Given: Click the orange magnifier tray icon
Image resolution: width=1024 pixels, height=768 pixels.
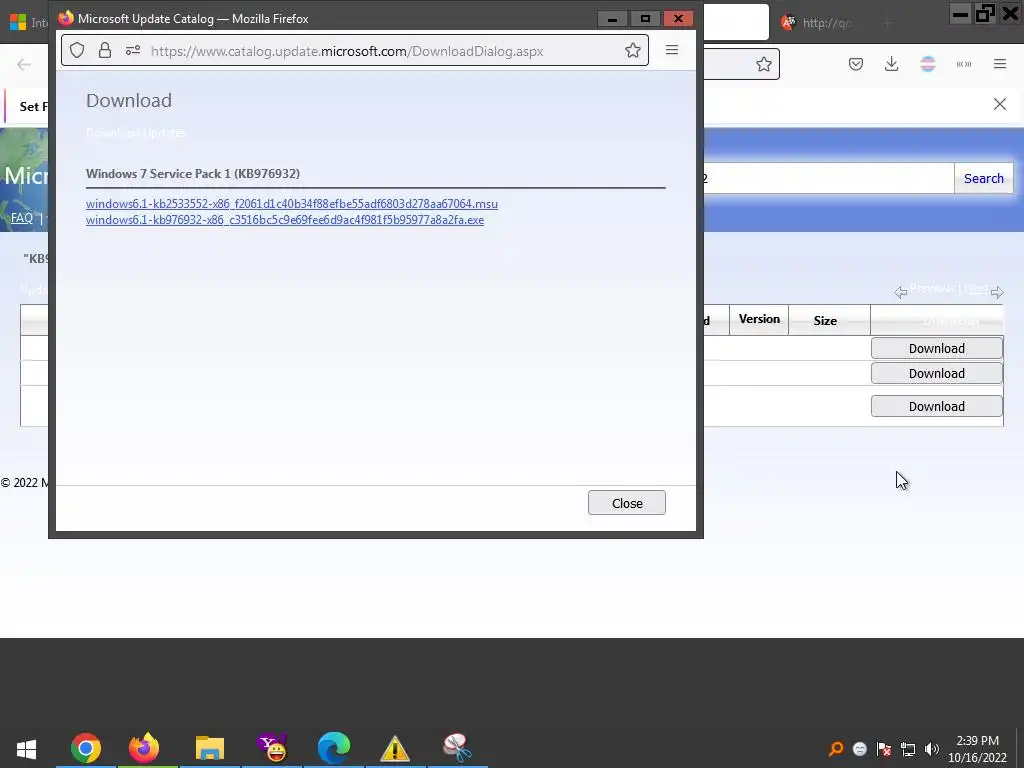Looking at the screenshot, I should click(x=835, y=749).
